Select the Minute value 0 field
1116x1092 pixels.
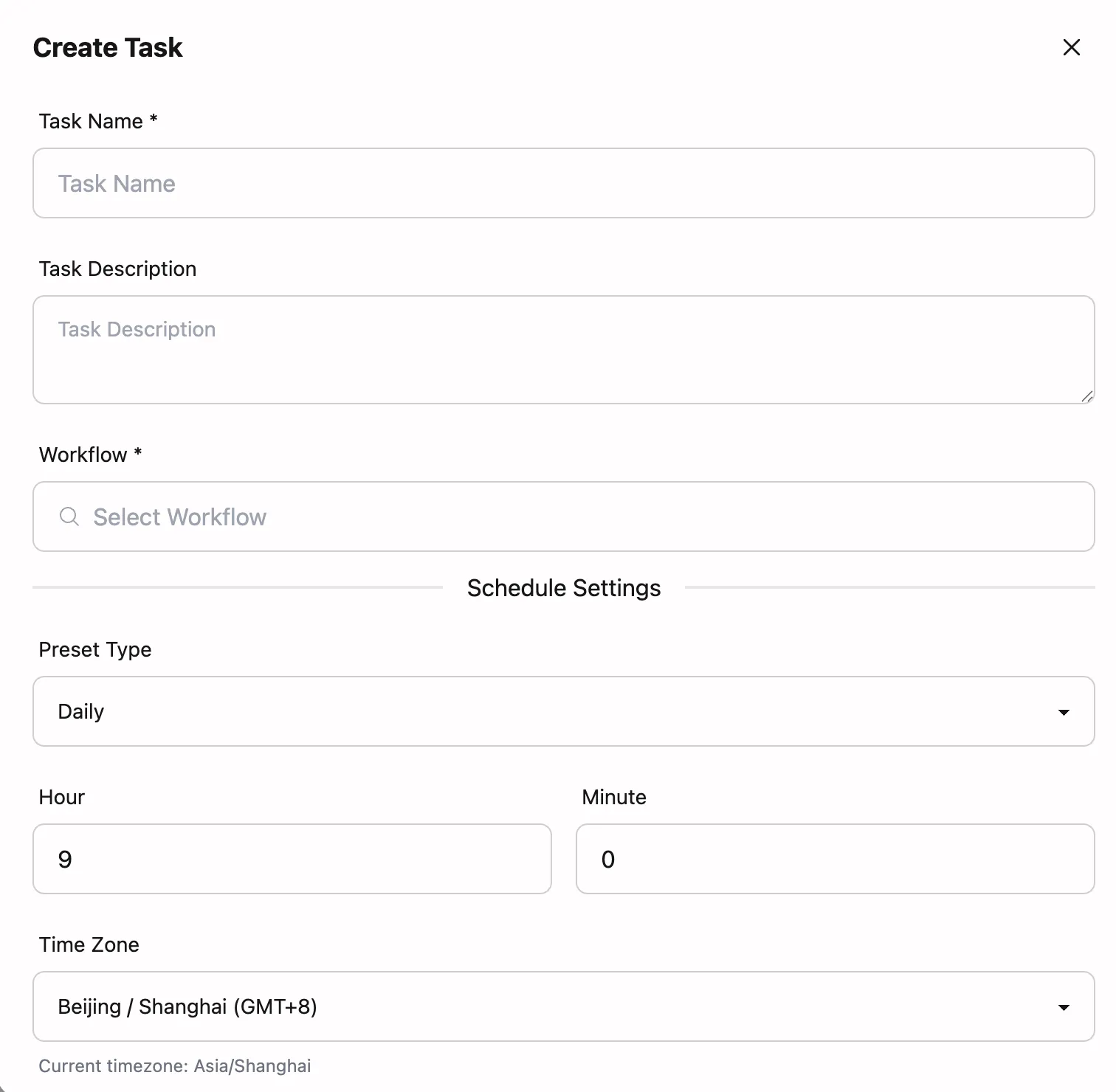834,859
